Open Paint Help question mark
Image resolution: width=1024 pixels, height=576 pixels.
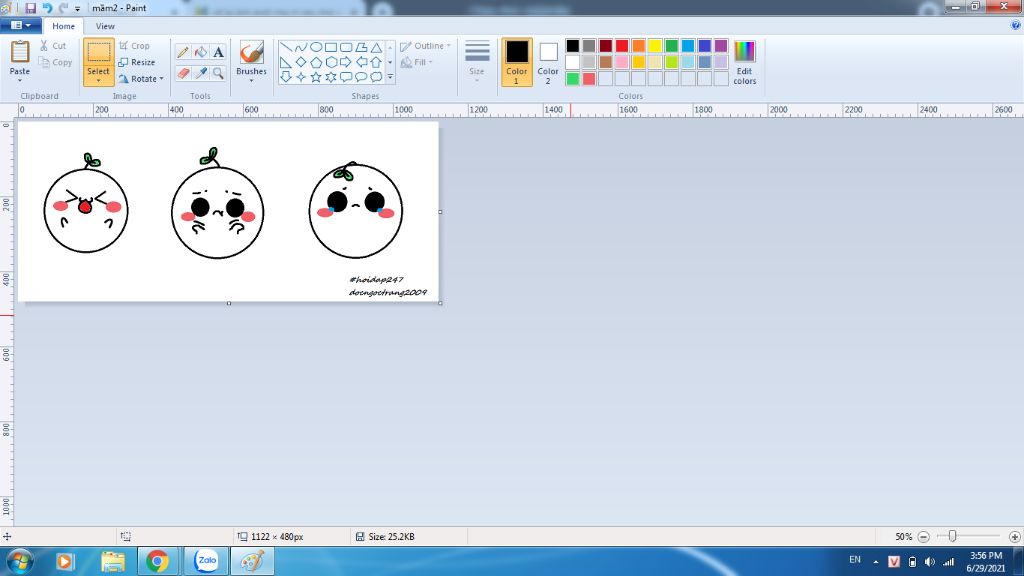[1016, 25]
